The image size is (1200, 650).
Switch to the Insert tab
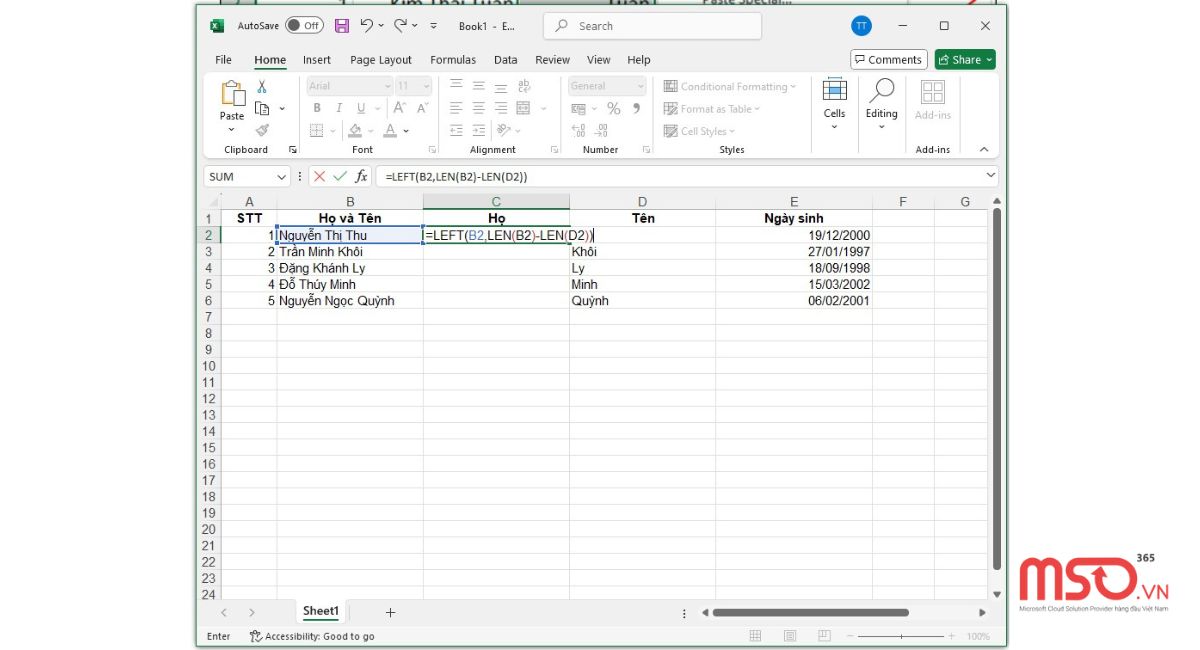coord(317,60)
